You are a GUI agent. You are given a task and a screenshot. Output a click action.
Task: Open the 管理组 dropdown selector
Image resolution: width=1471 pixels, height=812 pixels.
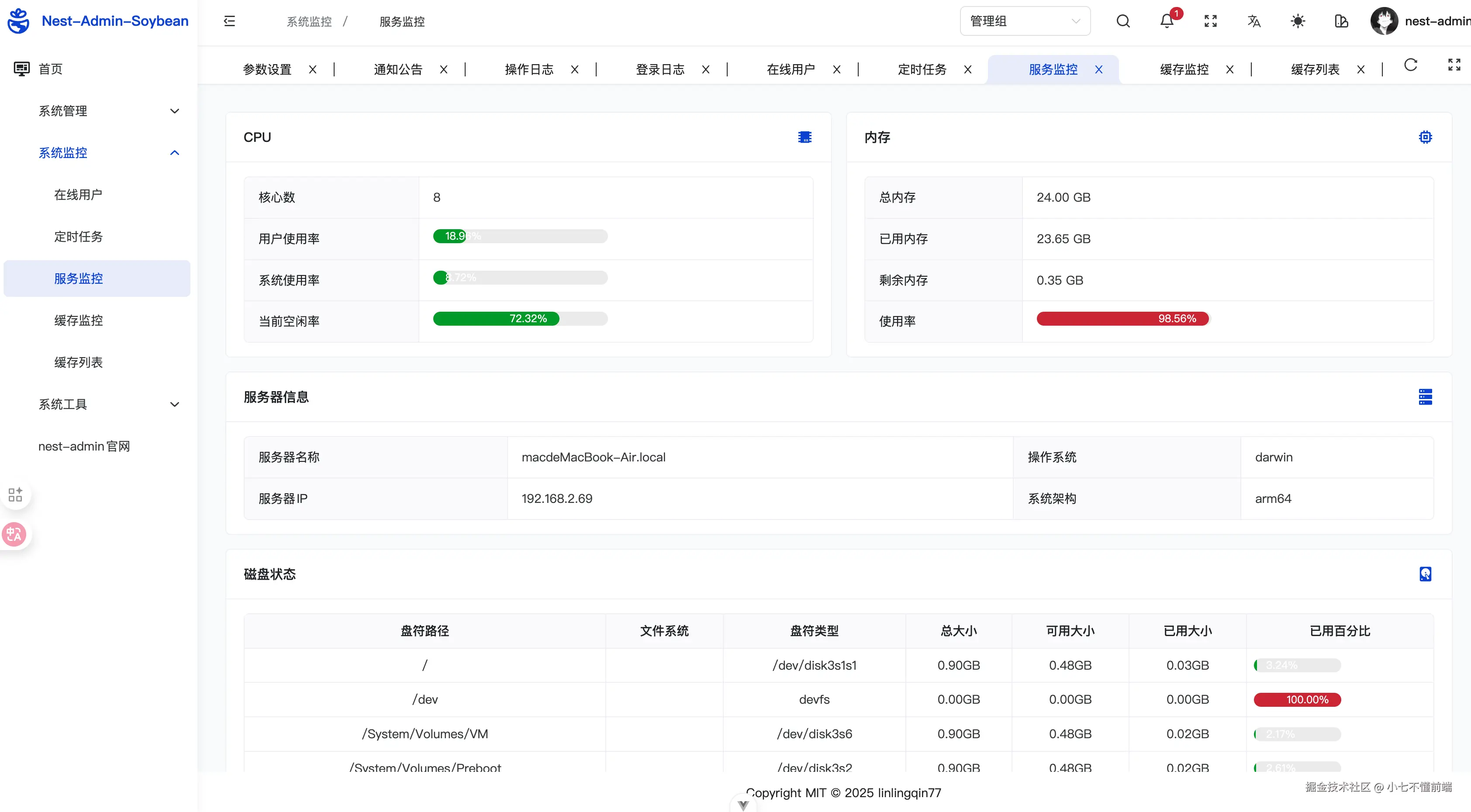coord(1025,22)
